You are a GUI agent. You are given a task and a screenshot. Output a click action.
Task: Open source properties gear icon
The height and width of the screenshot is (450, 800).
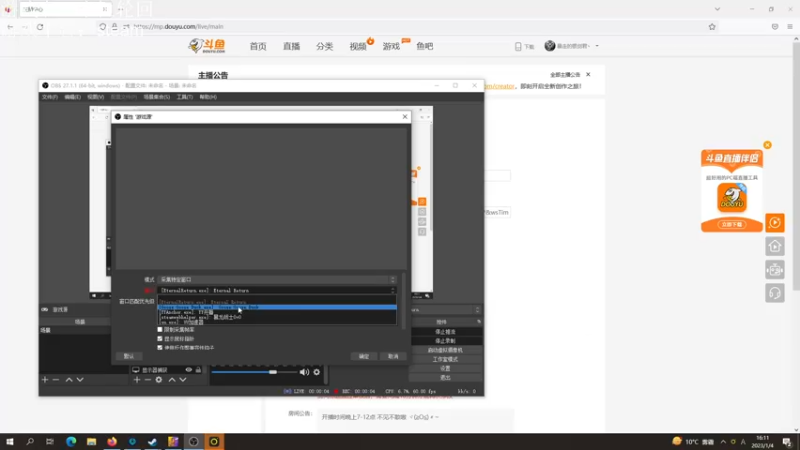point(159,380)
